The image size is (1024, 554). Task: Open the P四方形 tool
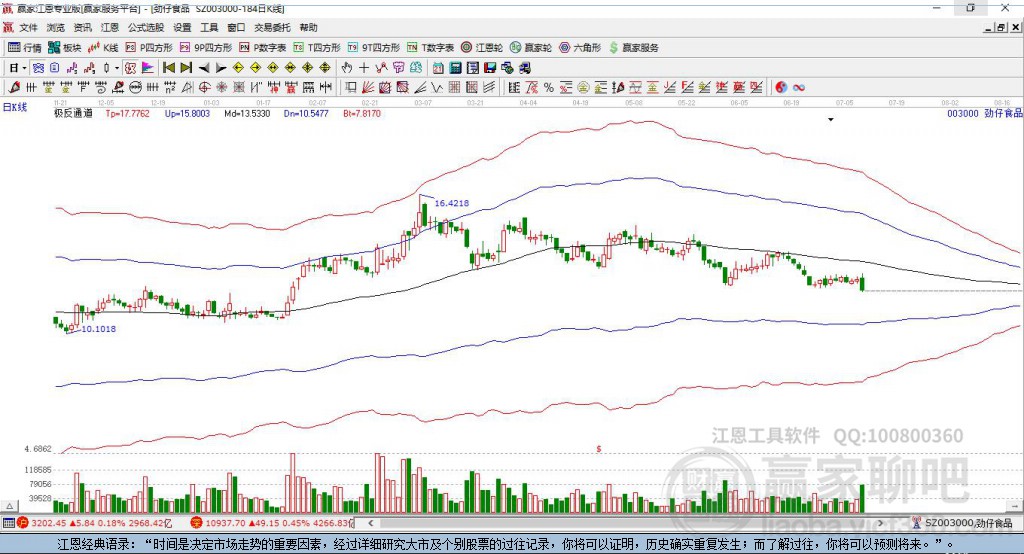(149, 48)
